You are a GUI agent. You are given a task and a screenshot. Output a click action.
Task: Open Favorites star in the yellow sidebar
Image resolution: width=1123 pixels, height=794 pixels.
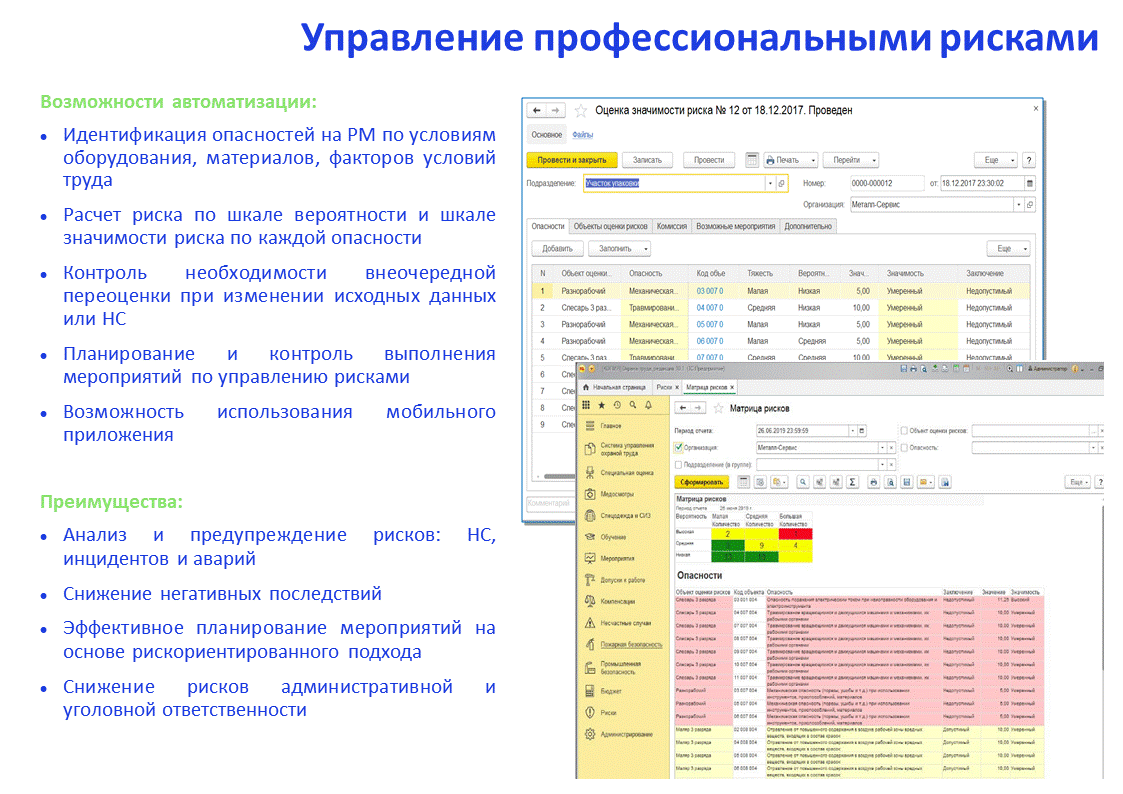pyautogui.click(x=602, y=405)
